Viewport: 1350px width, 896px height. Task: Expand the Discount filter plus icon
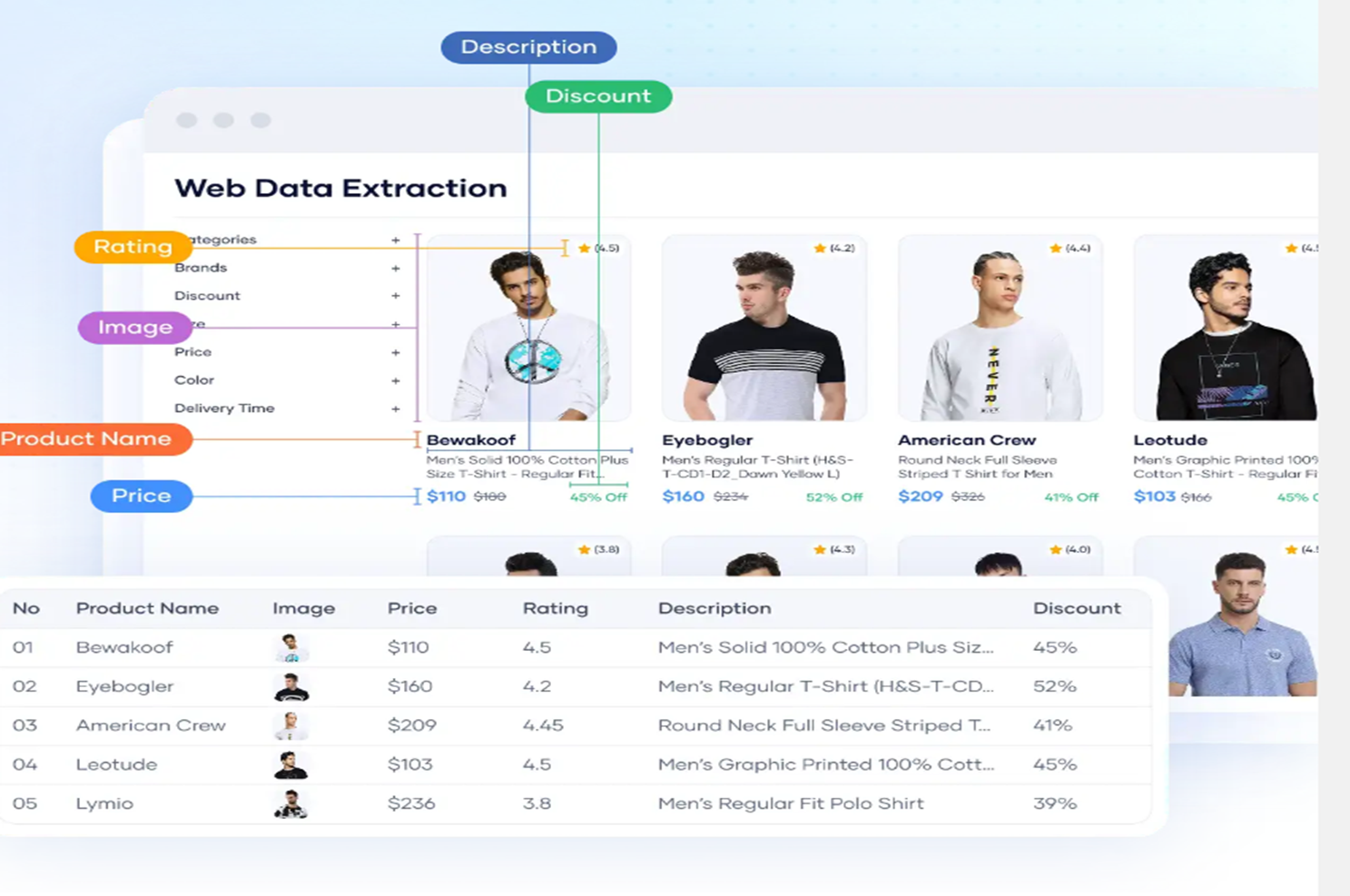point(396,296)
